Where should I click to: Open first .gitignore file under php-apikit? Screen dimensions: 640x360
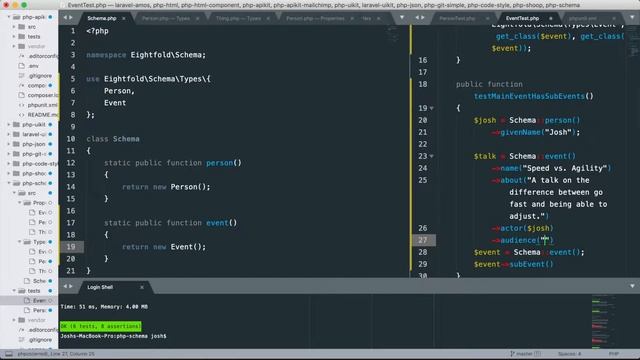(x=40, y=76)
